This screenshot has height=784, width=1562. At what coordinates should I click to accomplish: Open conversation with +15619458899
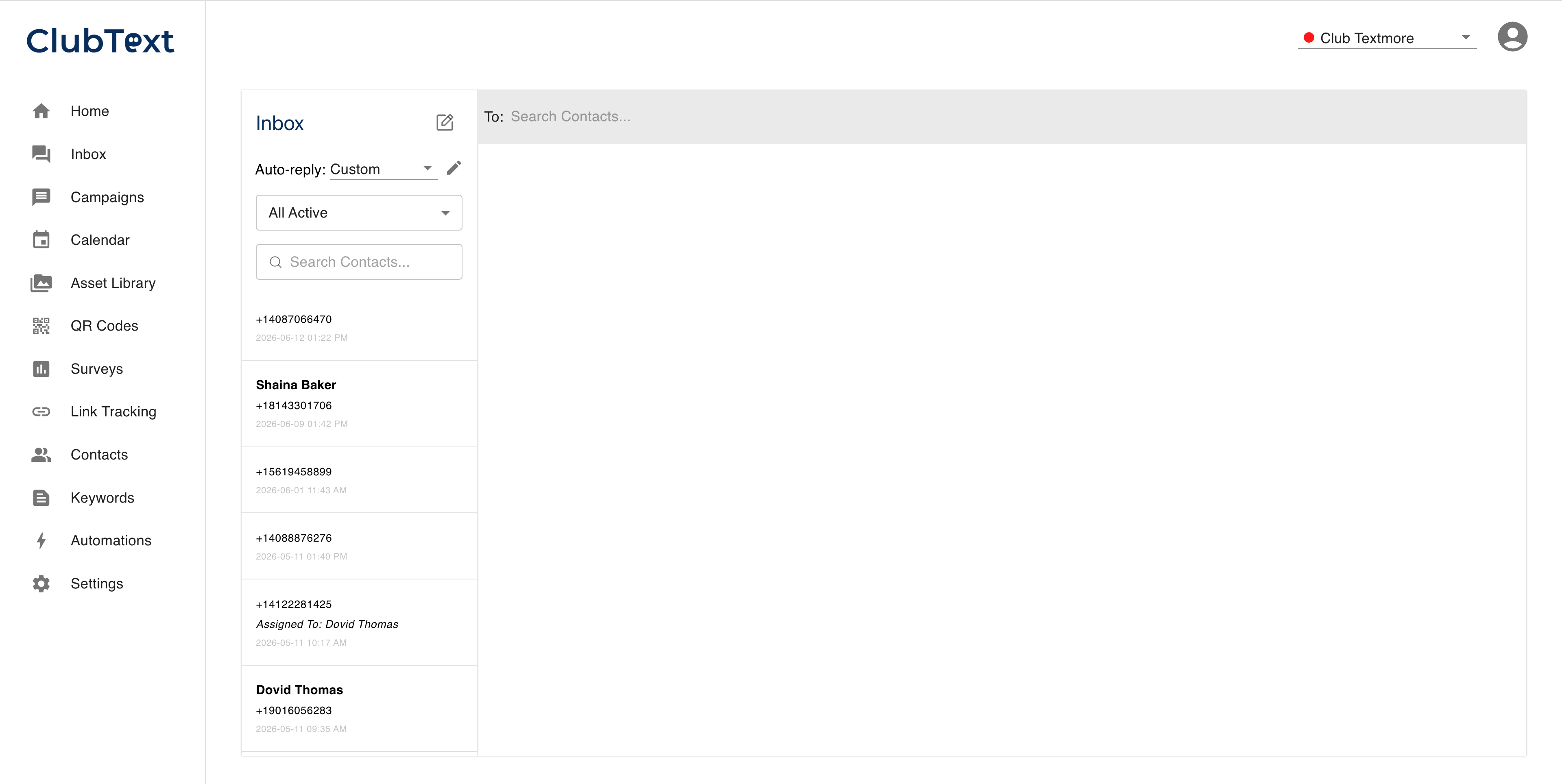pyautogui.click(x=359, y=479)
